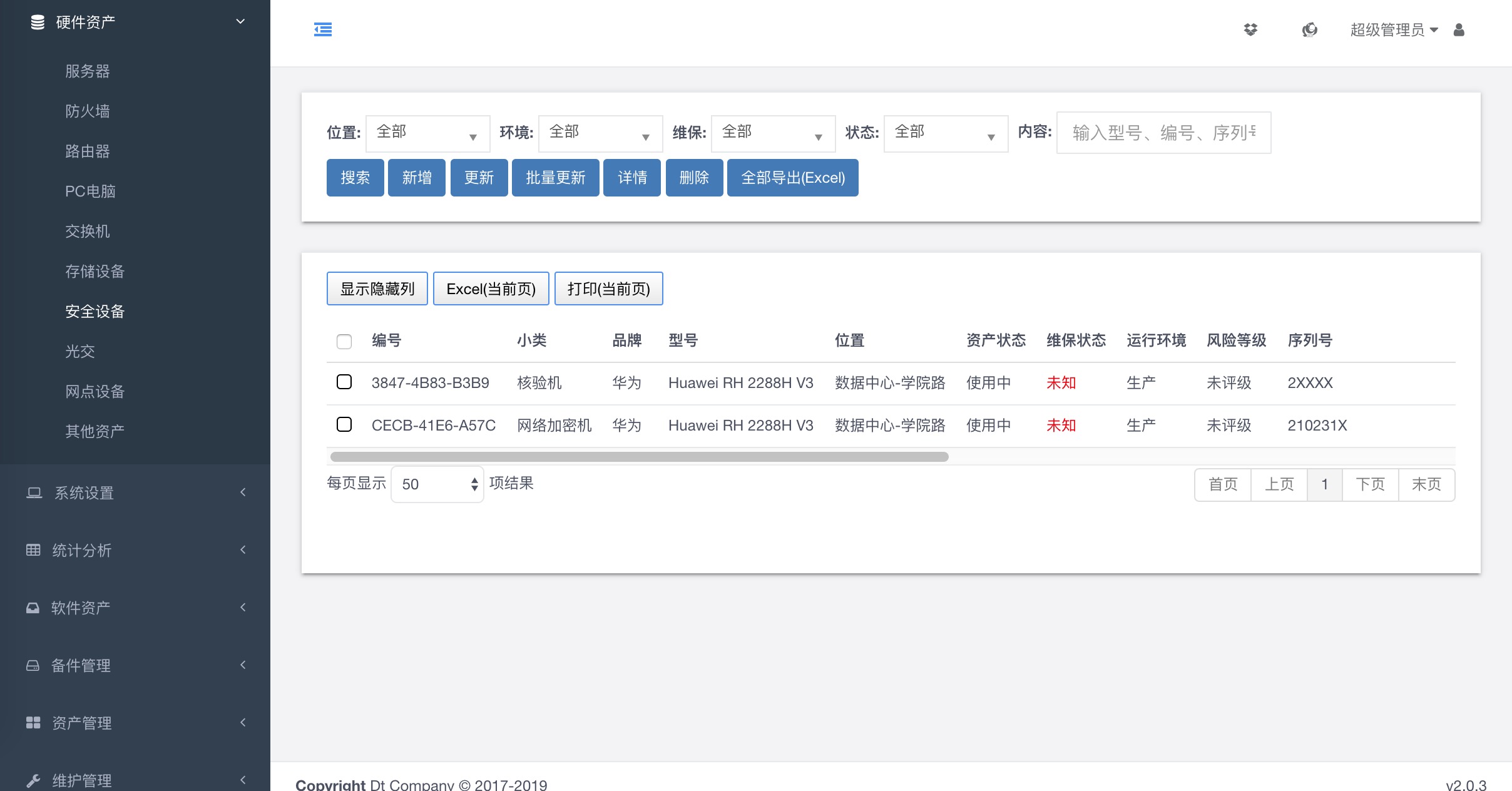
Task: Check the select-all checkbox in table header
Action: coord(344,342)
